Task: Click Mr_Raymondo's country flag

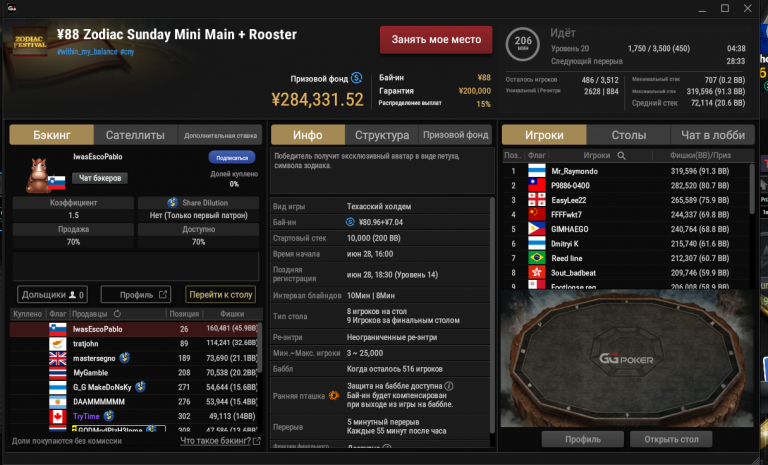Action: coord(536,171)
